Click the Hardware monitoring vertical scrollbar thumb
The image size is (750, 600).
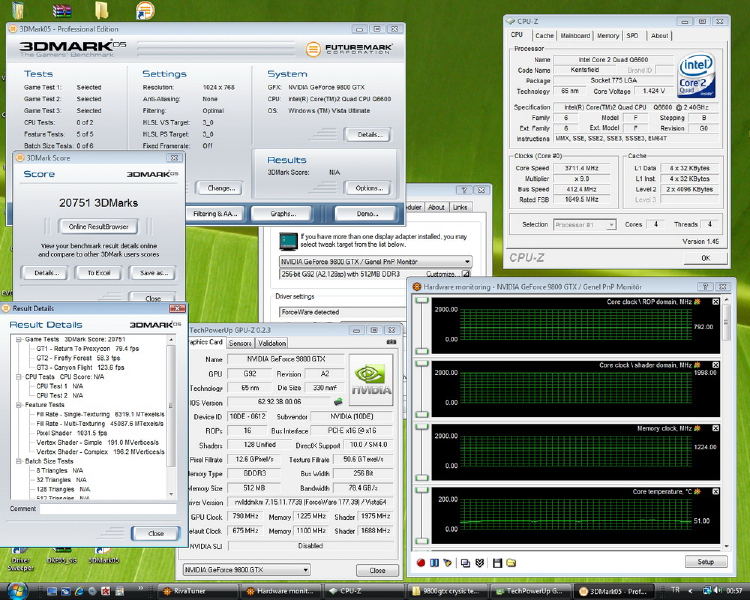click(x=727, y=322)
